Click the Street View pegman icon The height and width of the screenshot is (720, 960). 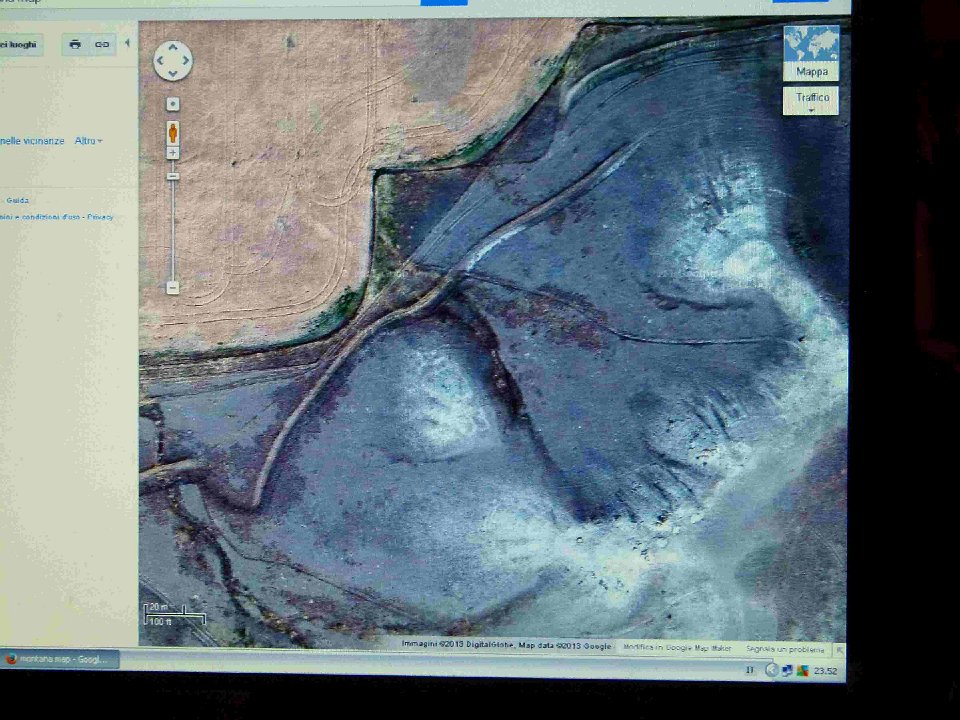coord(173,131)
